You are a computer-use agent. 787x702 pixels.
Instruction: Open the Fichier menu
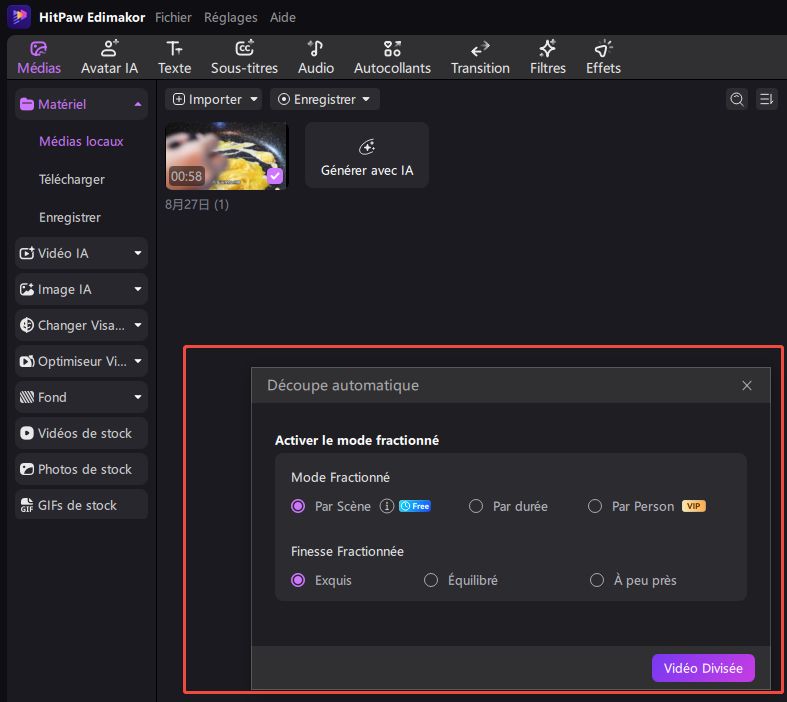click(x=173, y=18)
